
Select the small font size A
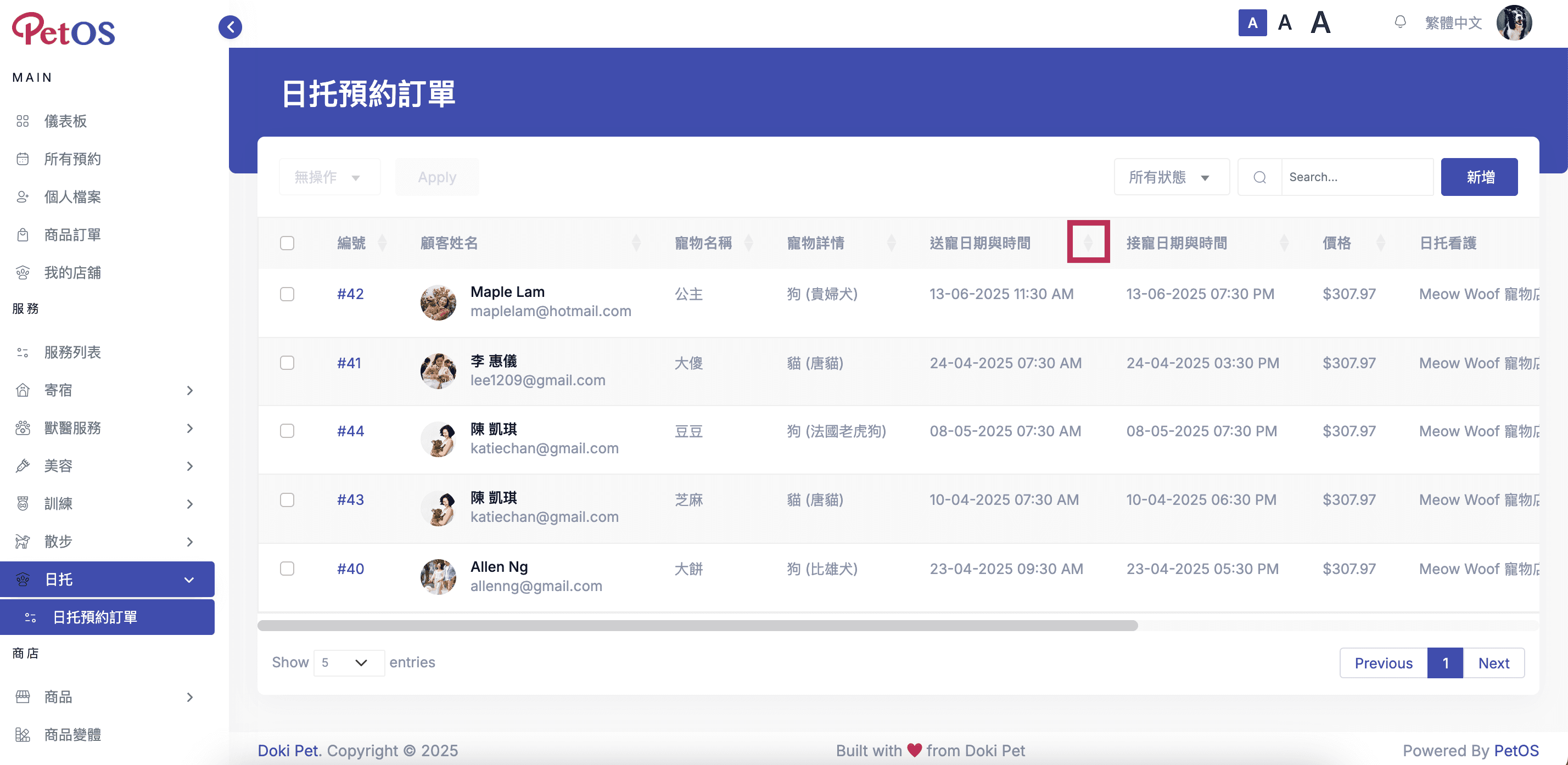coord(1252,22)
